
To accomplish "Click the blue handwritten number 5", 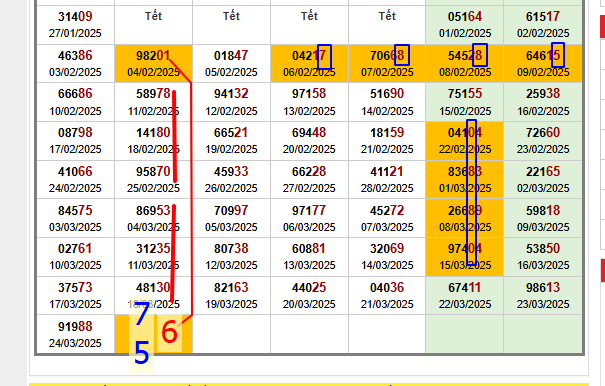I will click(x=141, y=354).
